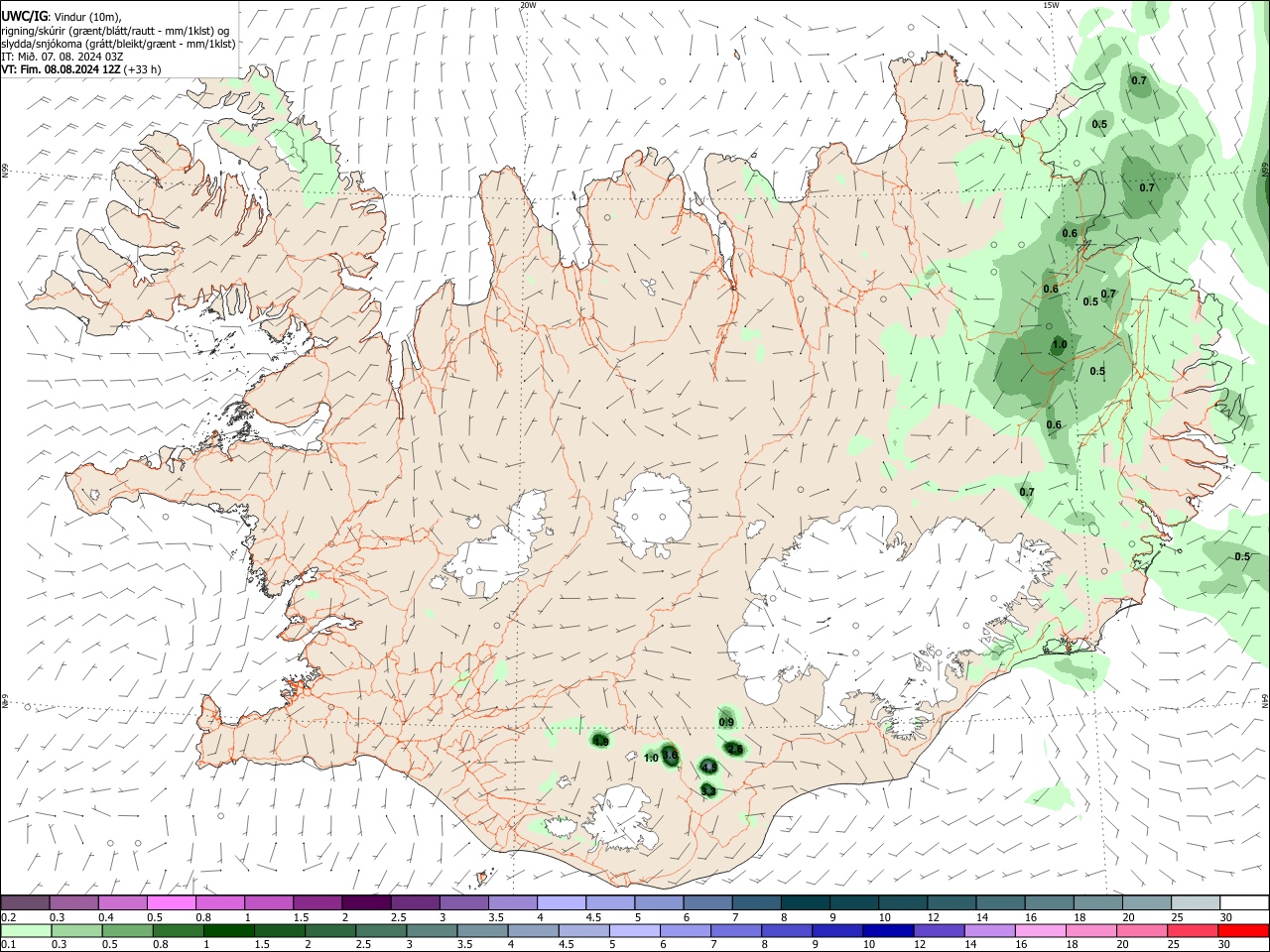Click the 20W longitude label
The width and height of the screenshot is (1270, 952).
528,5
